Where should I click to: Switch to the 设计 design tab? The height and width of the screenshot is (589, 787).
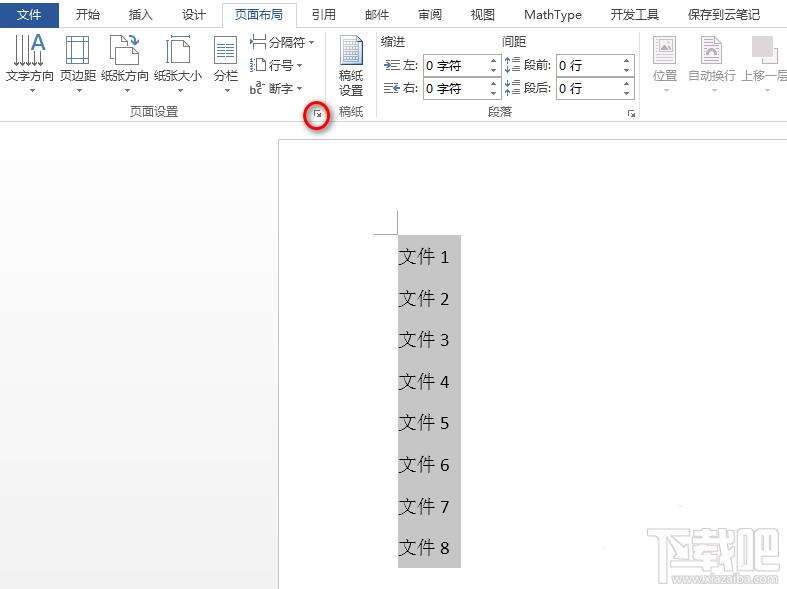point(194,15)
